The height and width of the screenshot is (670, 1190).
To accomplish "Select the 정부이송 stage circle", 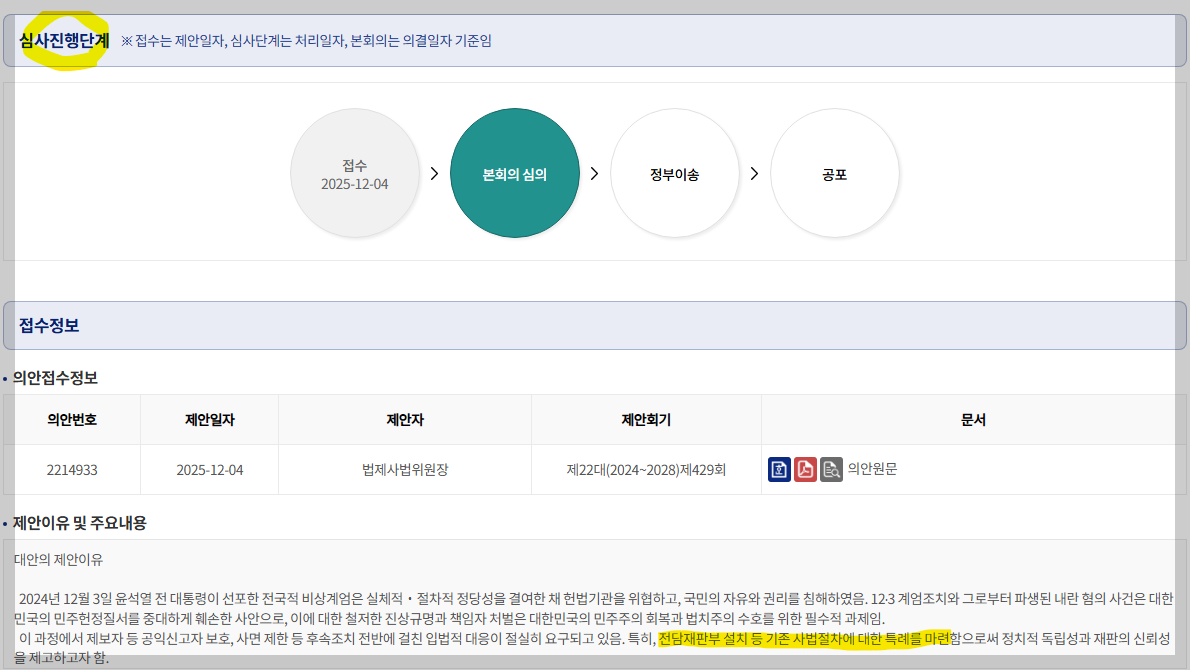I will [675, 174].
